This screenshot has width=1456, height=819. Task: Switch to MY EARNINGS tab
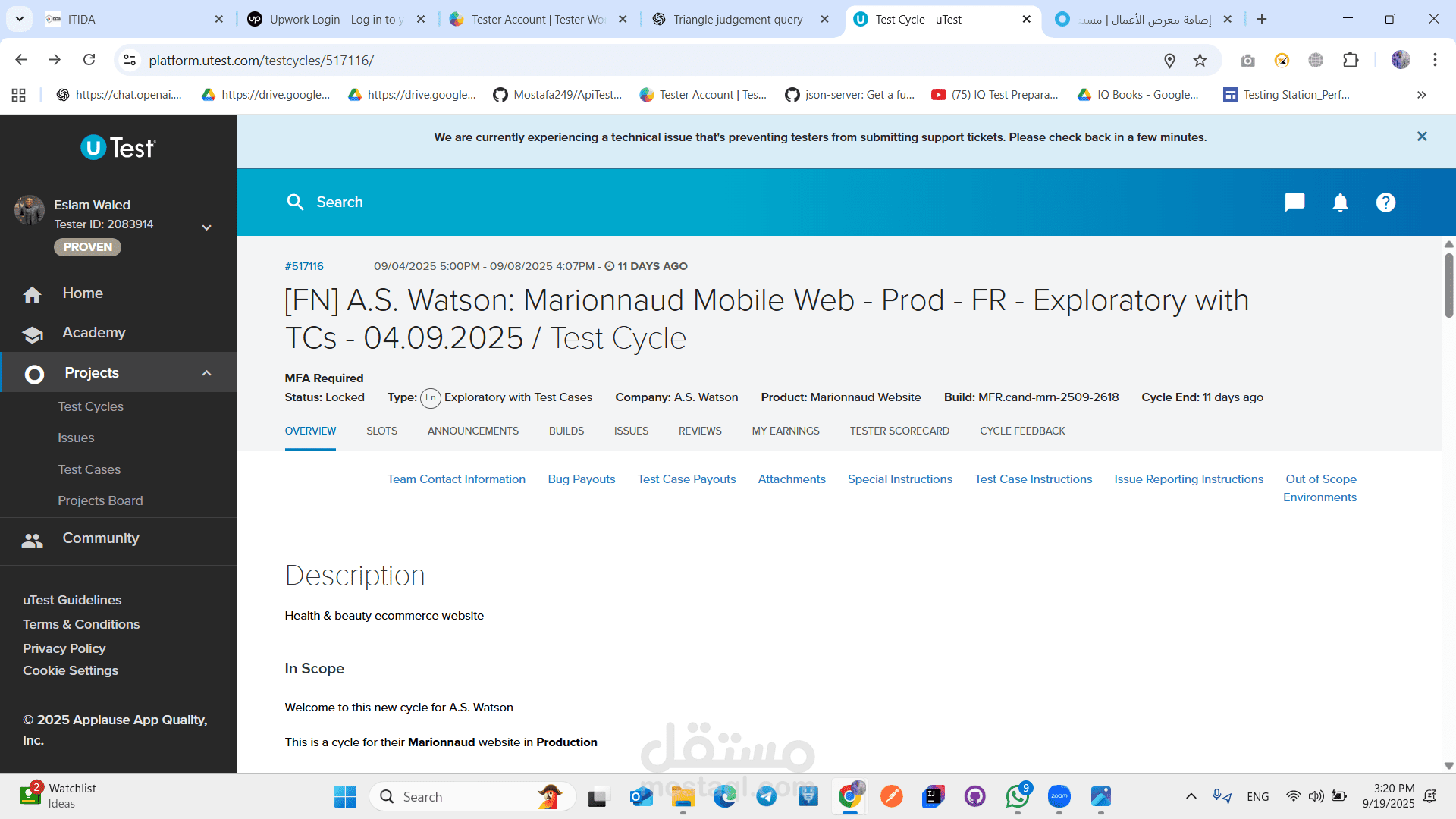pyautogui.click(x=786, y=431)
